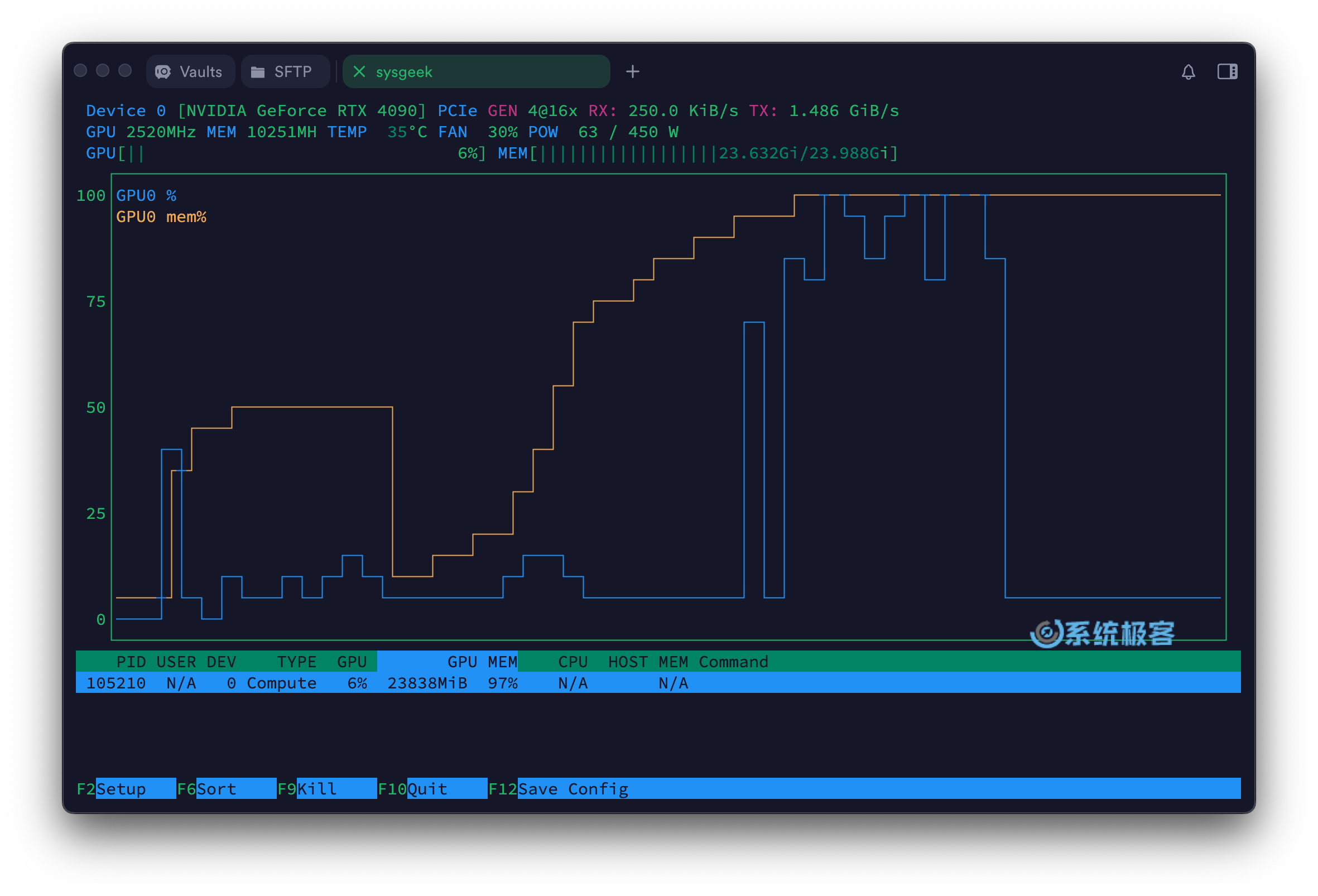Click the TYPE column header
The height and width of the screenshot is (896, 1318).
coord(297,661)
